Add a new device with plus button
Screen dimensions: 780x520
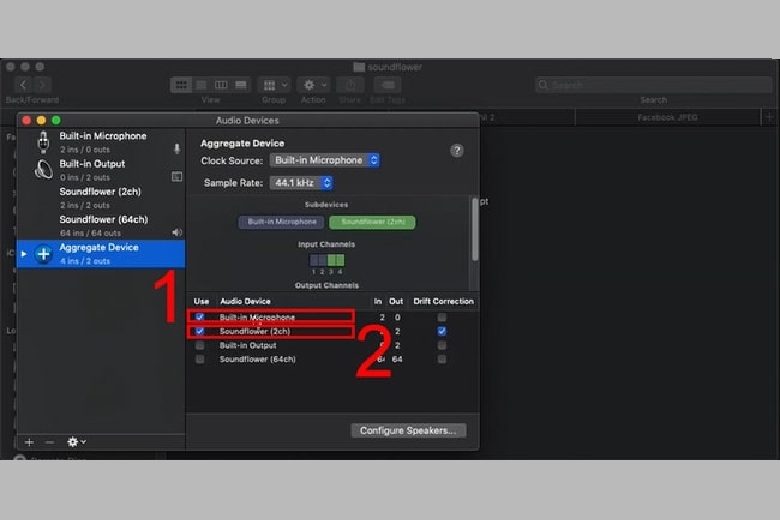click(x=29, y=442)
